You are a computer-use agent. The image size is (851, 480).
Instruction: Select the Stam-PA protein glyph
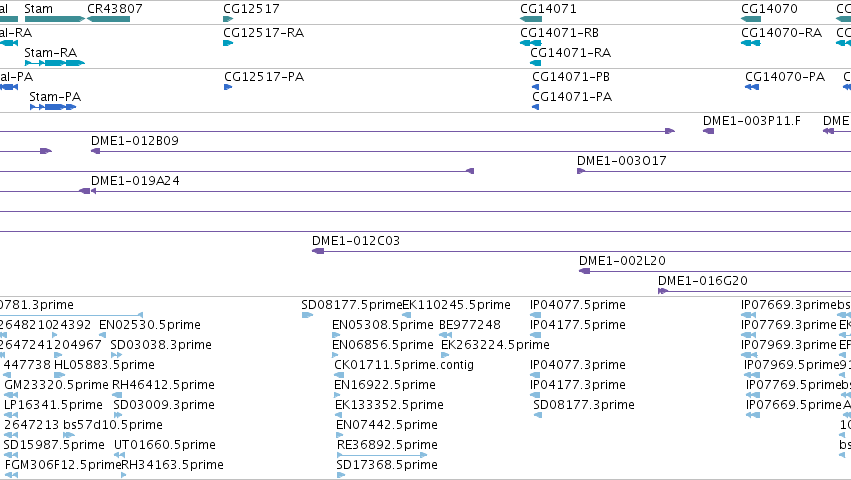pyautogui.click(x=53, y=107)
